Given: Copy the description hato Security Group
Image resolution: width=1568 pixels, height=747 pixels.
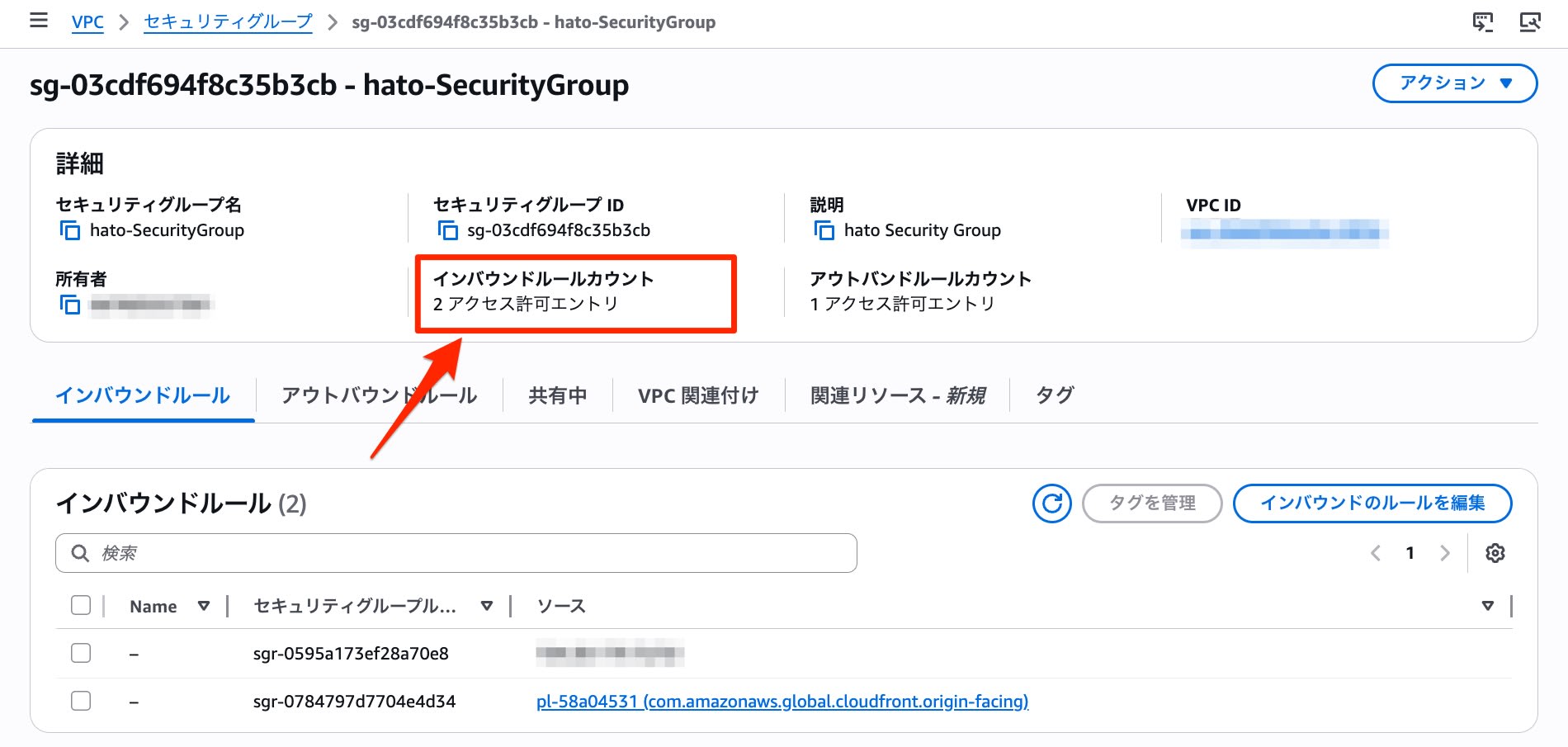Looking at the screenshot, I should point(823,232).
